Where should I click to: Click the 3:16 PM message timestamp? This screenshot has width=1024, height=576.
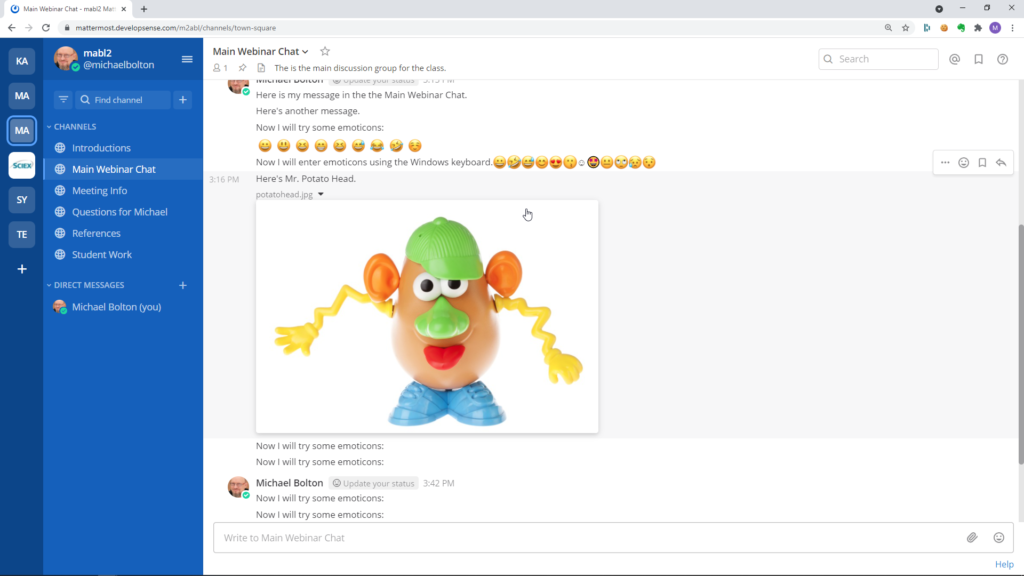point(224,179)
